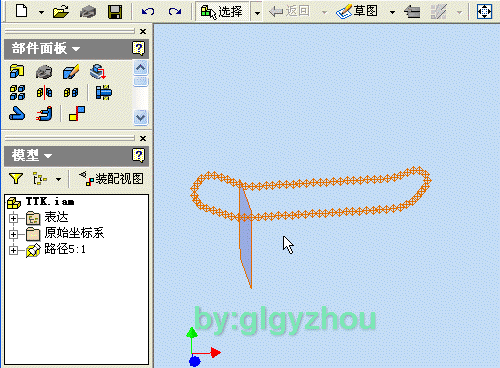Click the 草图 sketch button
This screenshot has width=500, height=368.
point(357,12)
